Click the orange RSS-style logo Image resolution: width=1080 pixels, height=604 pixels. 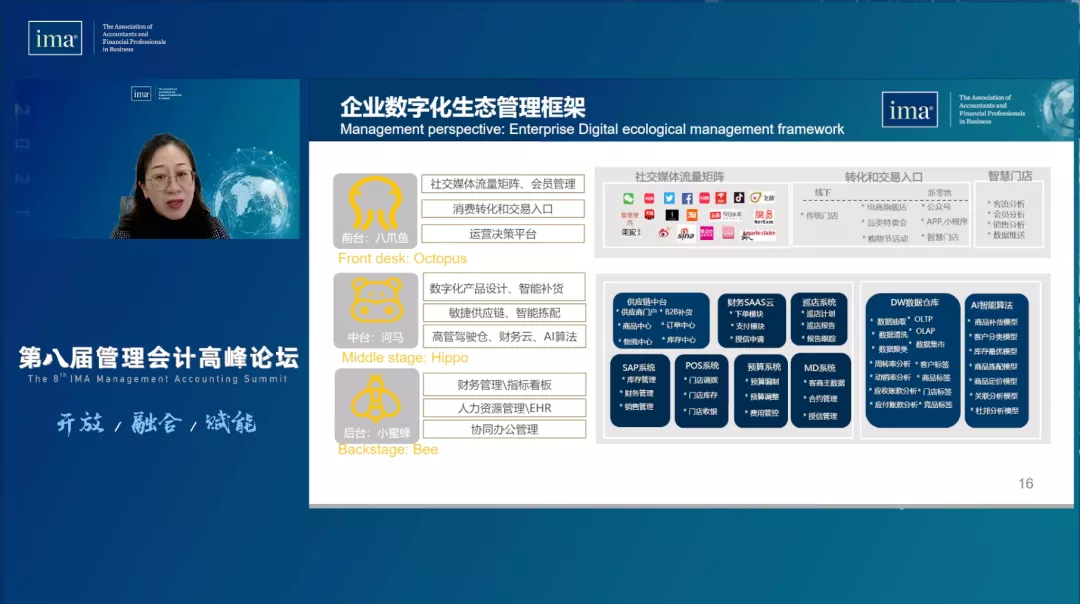coord(692,215)
